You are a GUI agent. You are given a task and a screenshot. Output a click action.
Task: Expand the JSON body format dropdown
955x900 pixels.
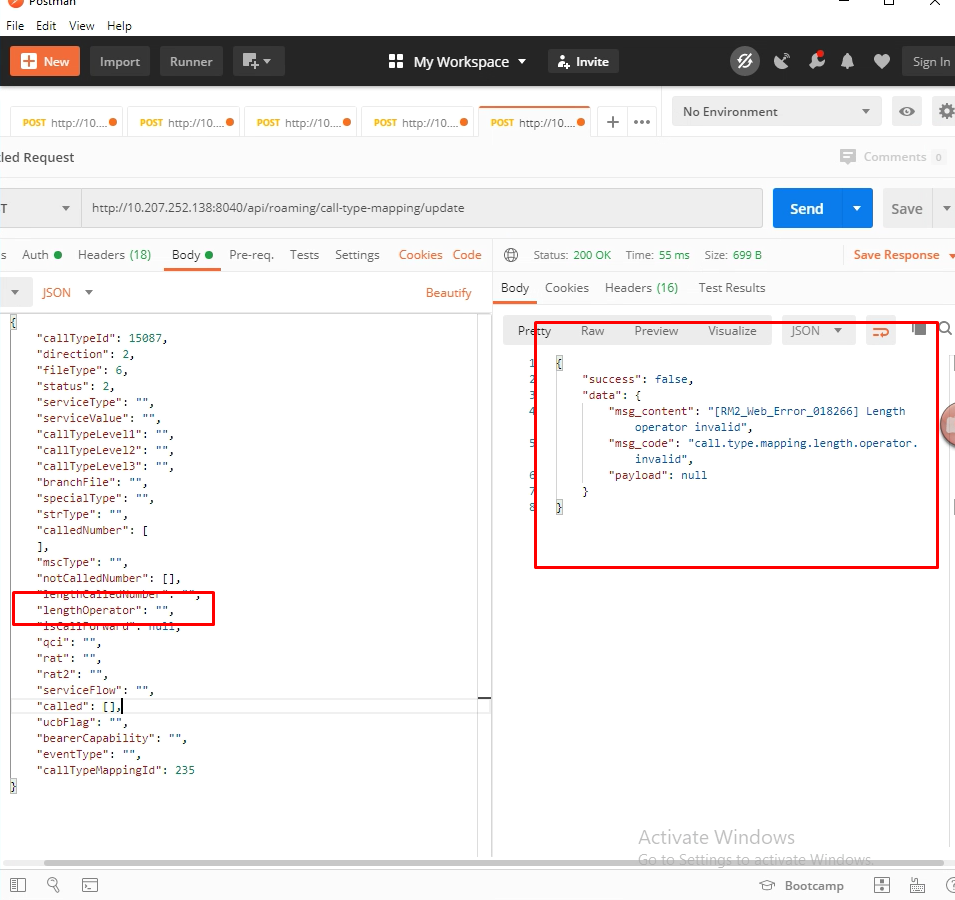[x=67, y=292]
